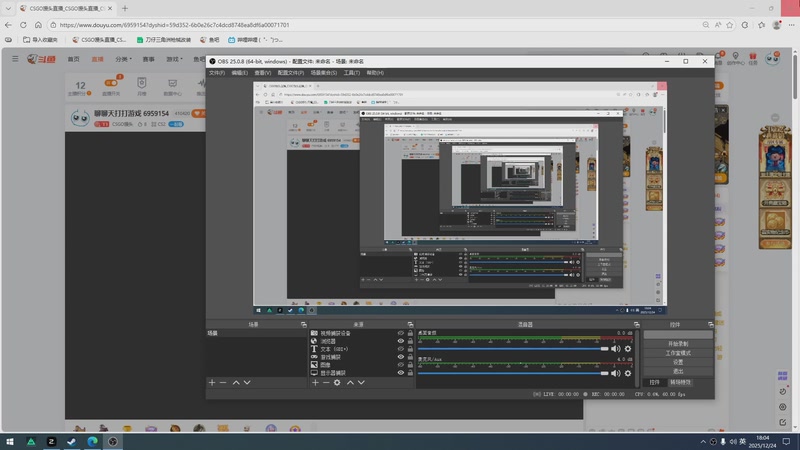
Task: Open Douyu hamburger sidebar menu
Action: tap(15, 59)
